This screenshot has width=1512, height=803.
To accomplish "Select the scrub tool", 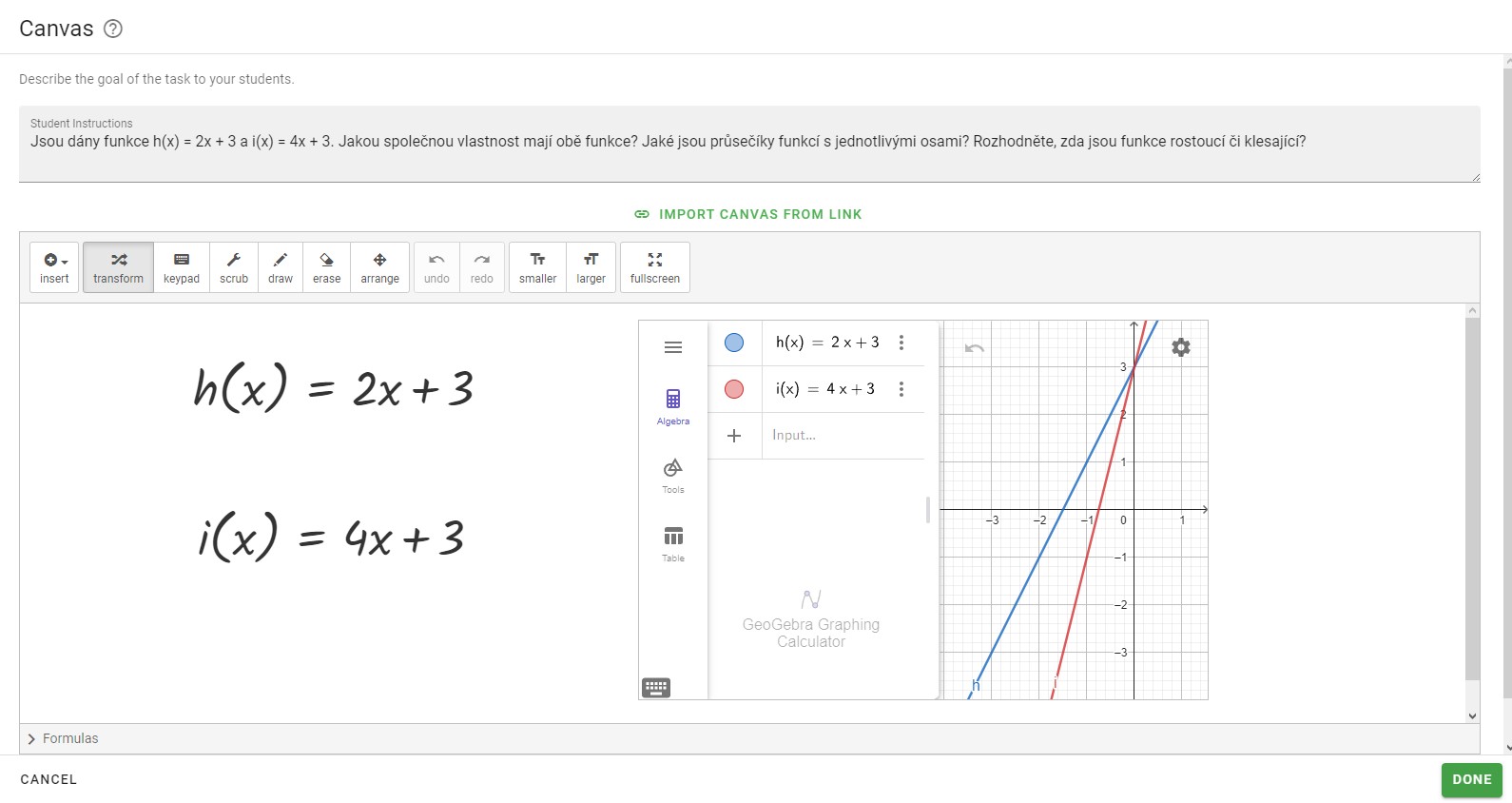I will pos(234,267).
